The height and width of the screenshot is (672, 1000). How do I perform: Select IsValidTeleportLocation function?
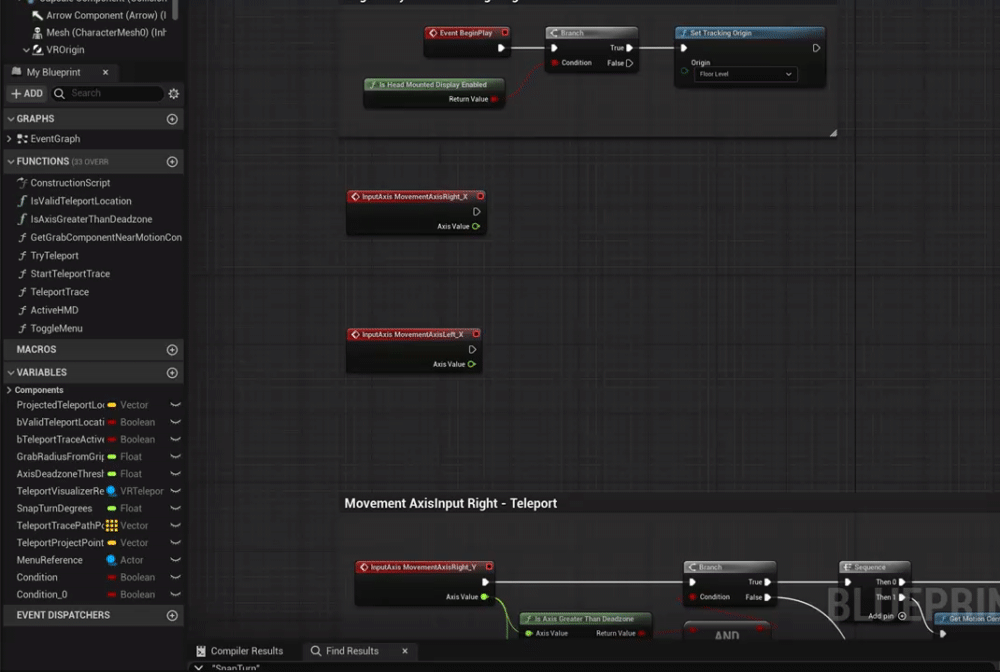[x=81, y=201]
